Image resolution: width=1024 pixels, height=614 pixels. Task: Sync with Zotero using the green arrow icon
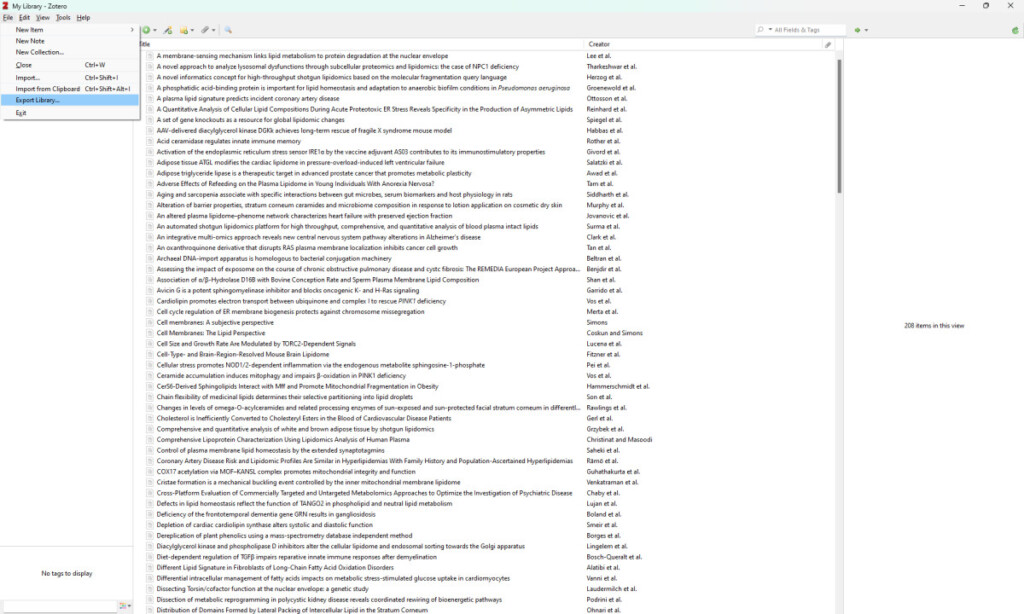pos(1015,30)
